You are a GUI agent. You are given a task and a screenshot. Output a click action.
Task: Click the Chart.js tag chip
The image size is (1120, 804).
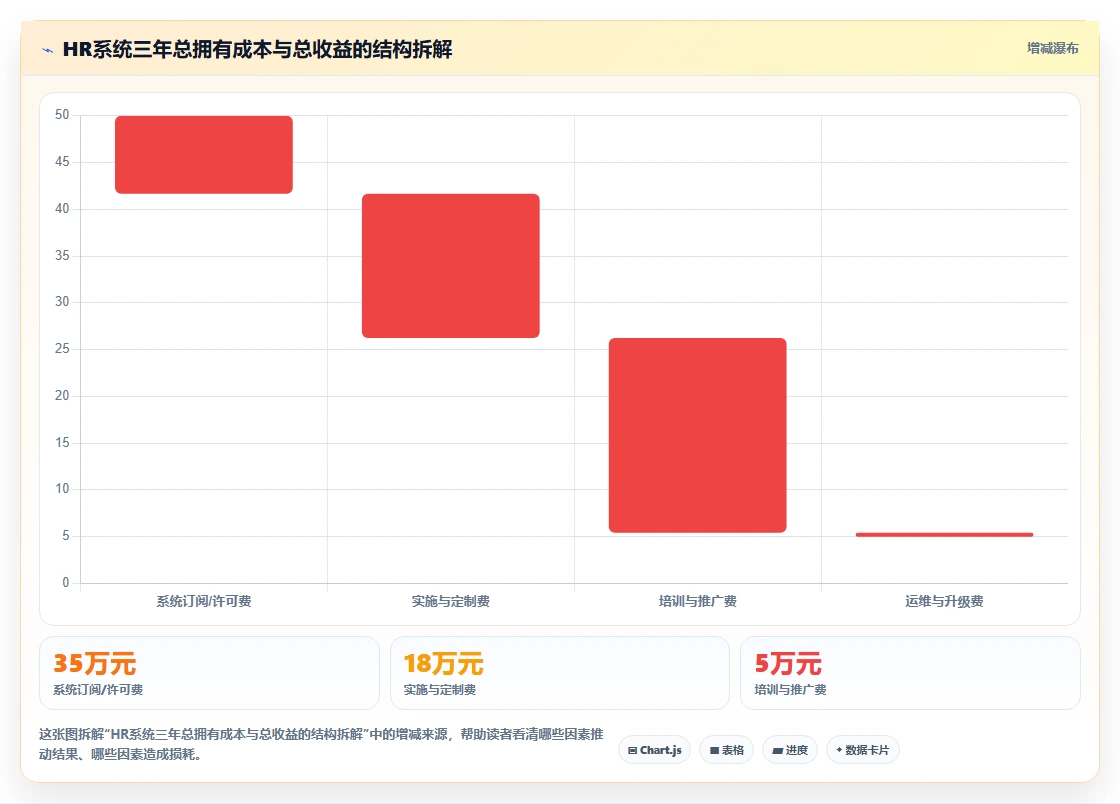(x=654, y=750)
